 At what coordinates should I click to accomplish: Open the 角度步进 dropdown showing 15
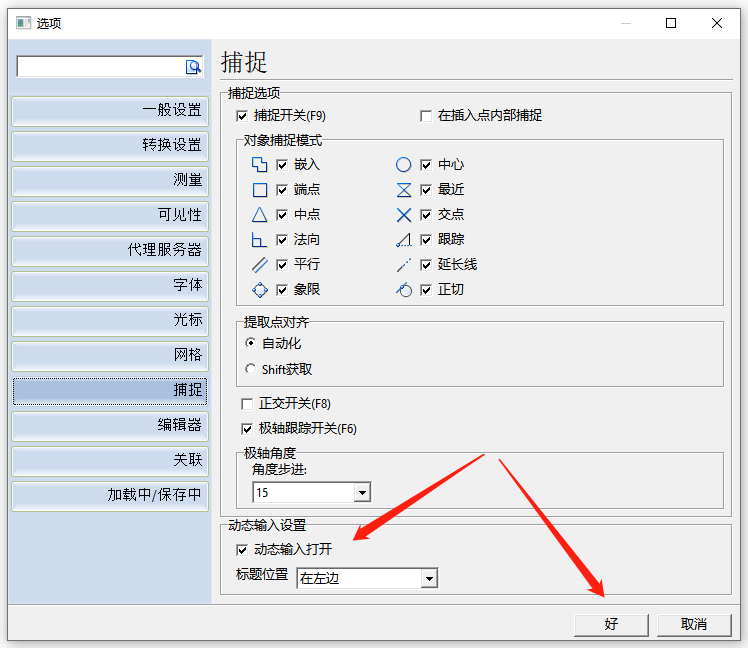[361, 492]
